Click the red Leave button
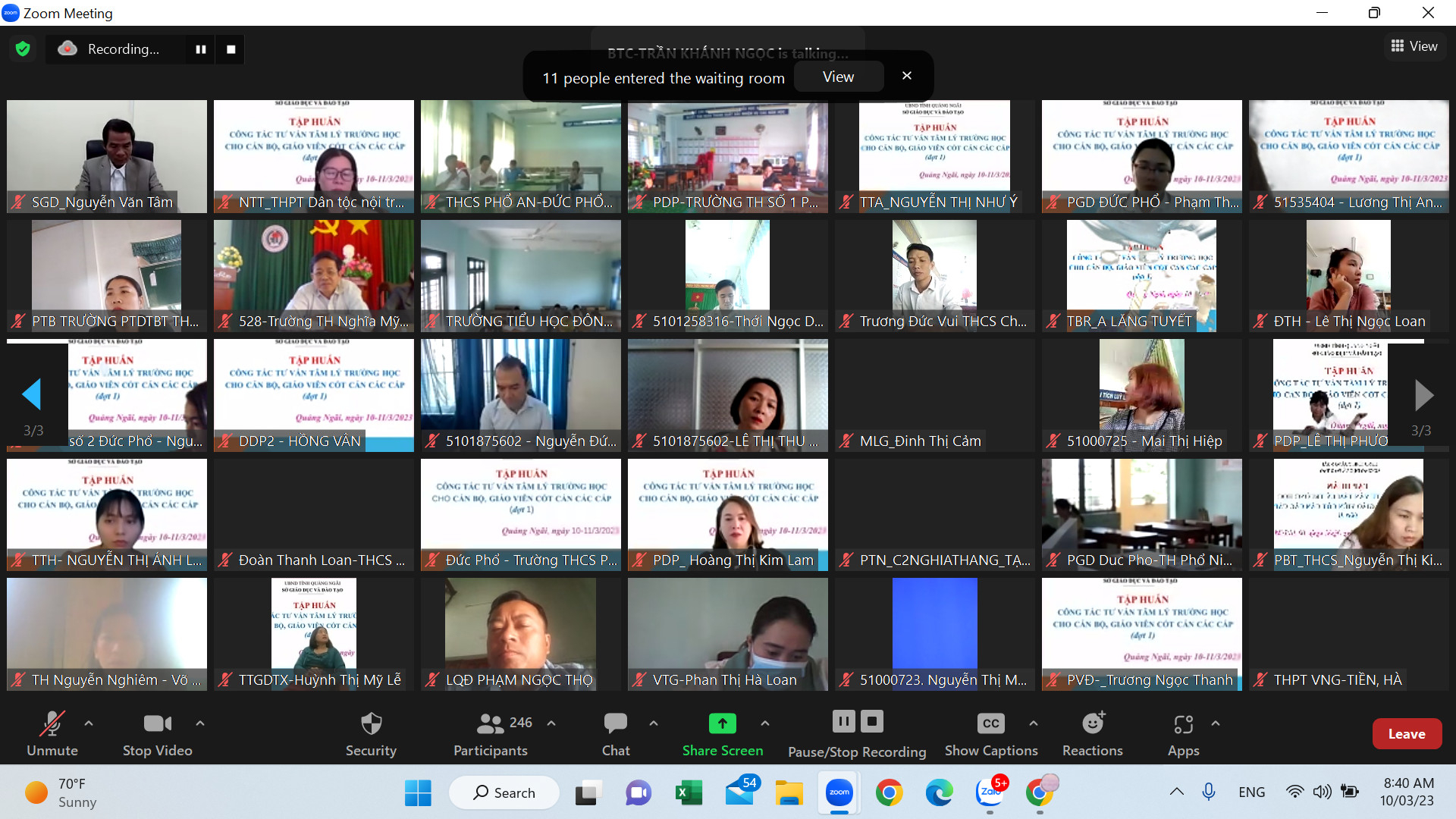The image size is (1456, 819). pyautogui.click(x=1407, y=733)
